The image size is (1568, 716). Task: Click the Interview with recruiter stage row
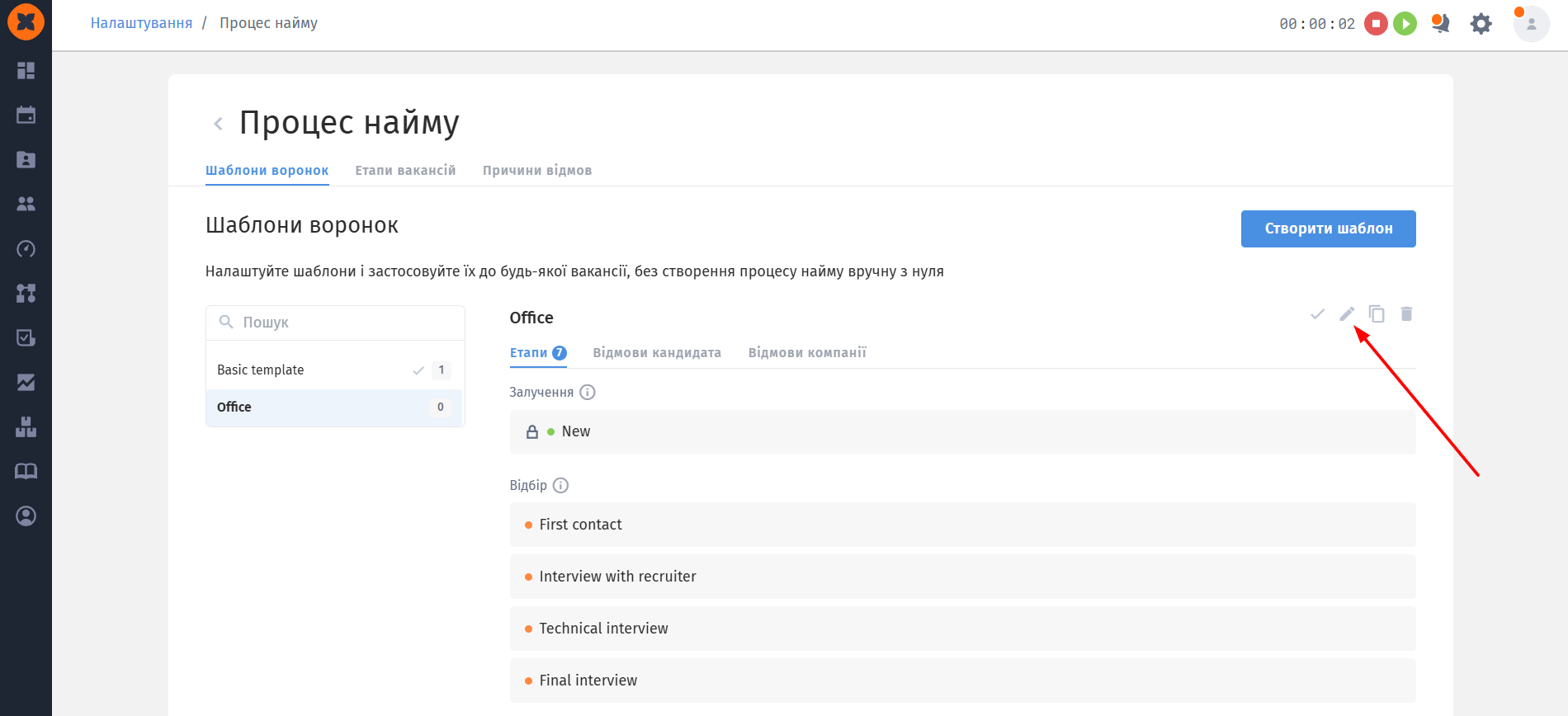(x=962, y=577)
